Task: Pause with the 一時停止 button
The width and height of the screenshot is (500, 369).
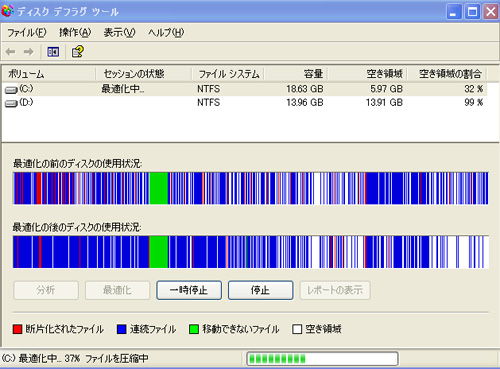Action: (x=189, y=290)
